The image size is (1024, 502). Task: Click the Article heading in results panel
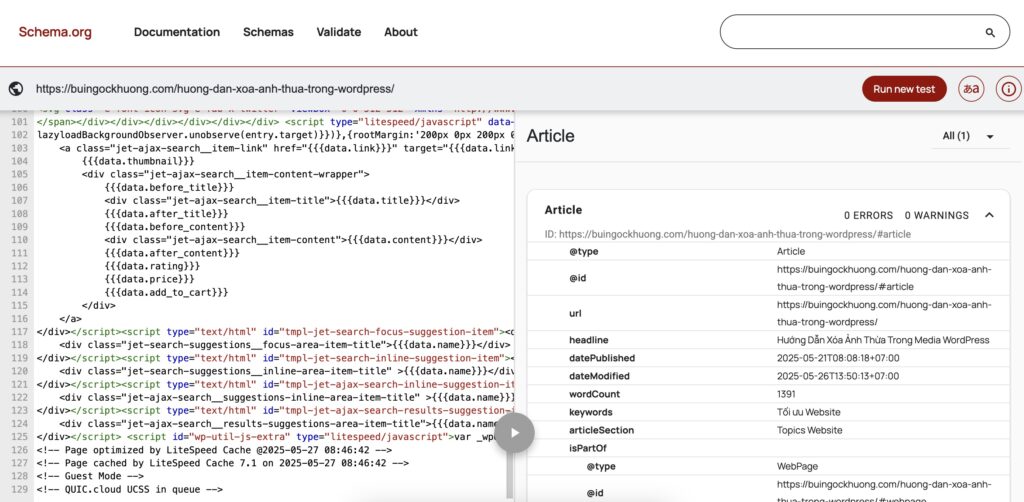[x=551, y=136]
